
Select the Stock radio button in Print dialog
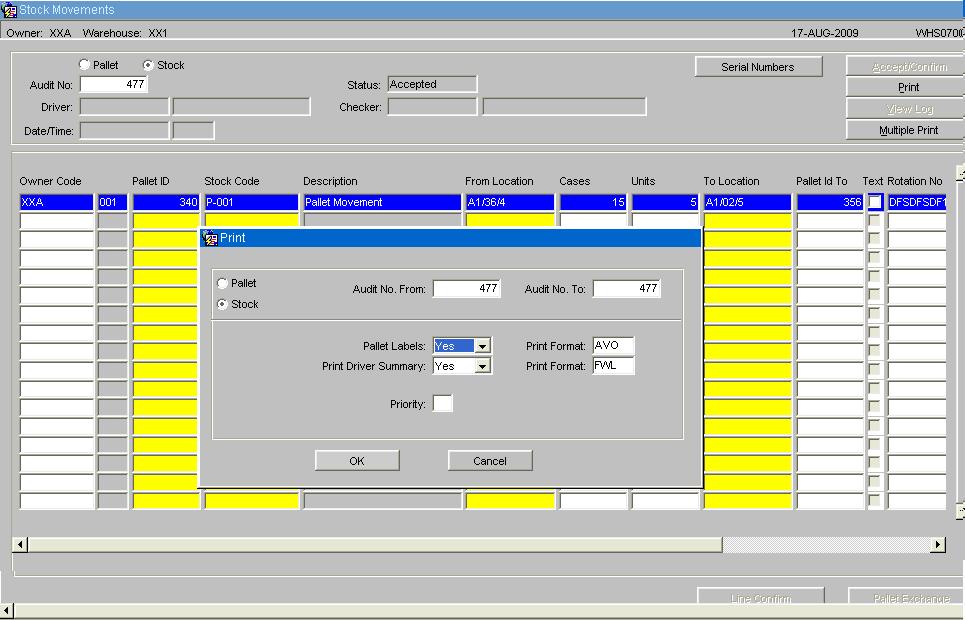click(x=222, y=304)
